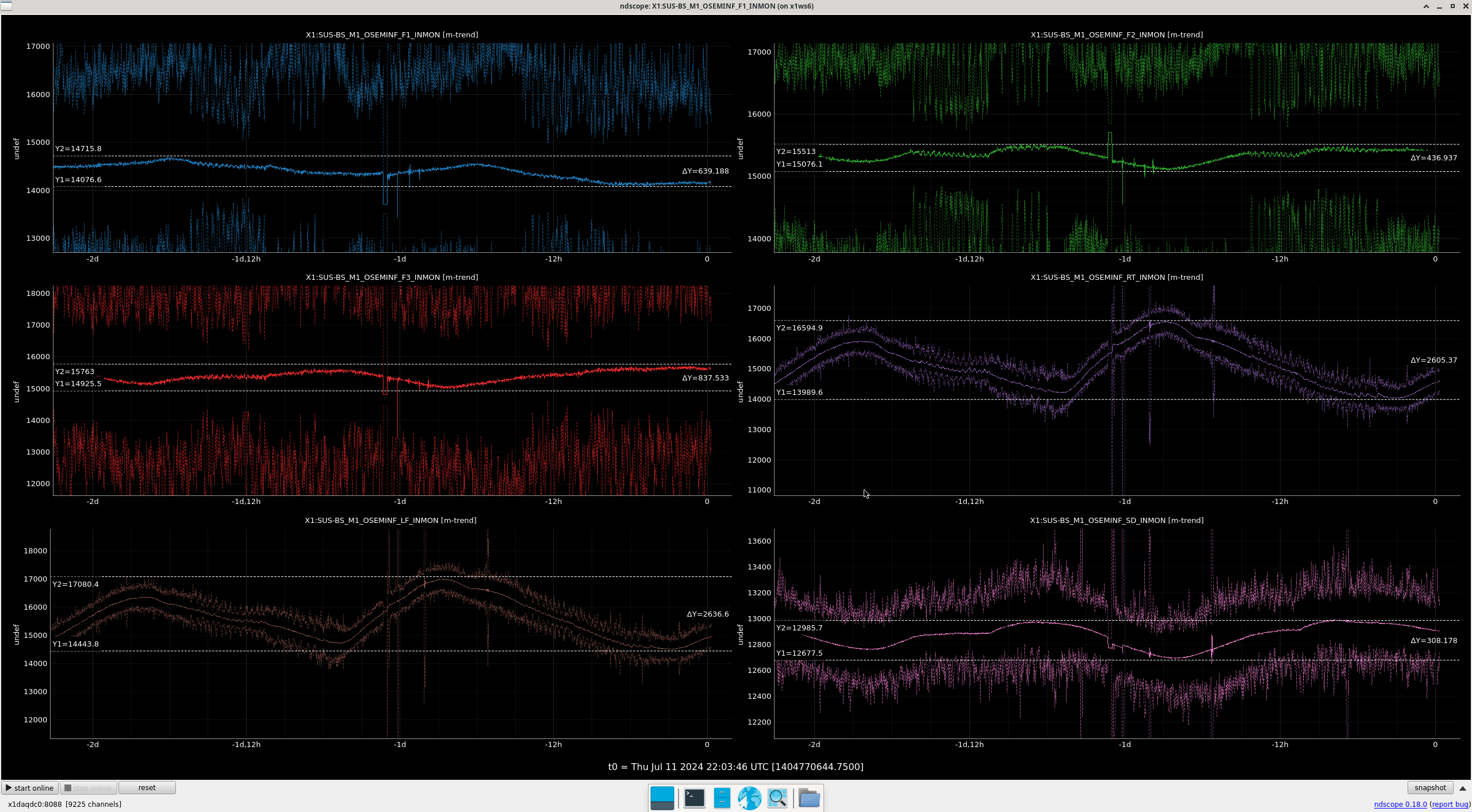Screen dimensions: 1472x812
Task: Click the magnifier search dock icon
Action: pos(777,798)
